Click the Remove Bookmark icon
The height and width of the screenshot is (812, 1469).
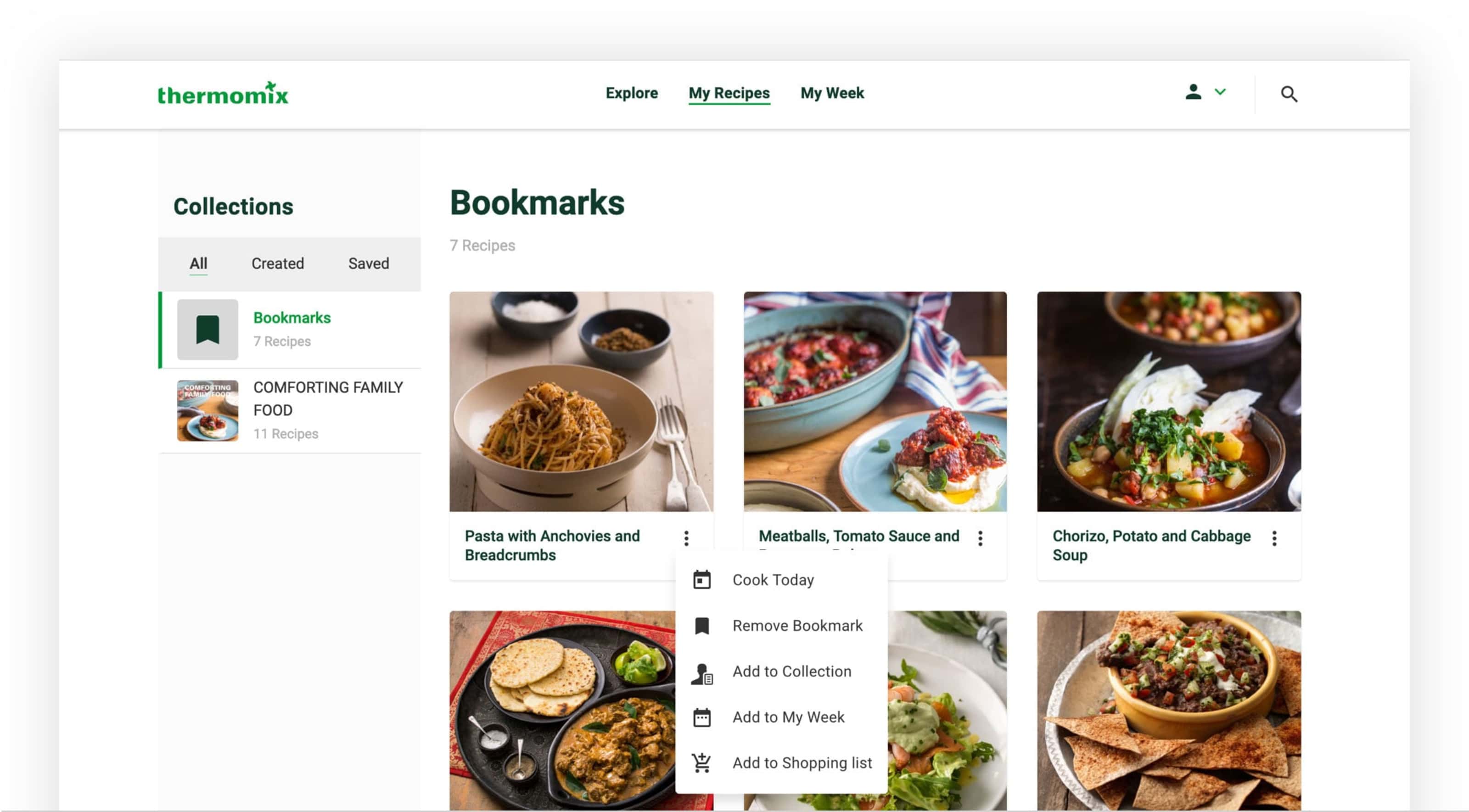(701, 625)
